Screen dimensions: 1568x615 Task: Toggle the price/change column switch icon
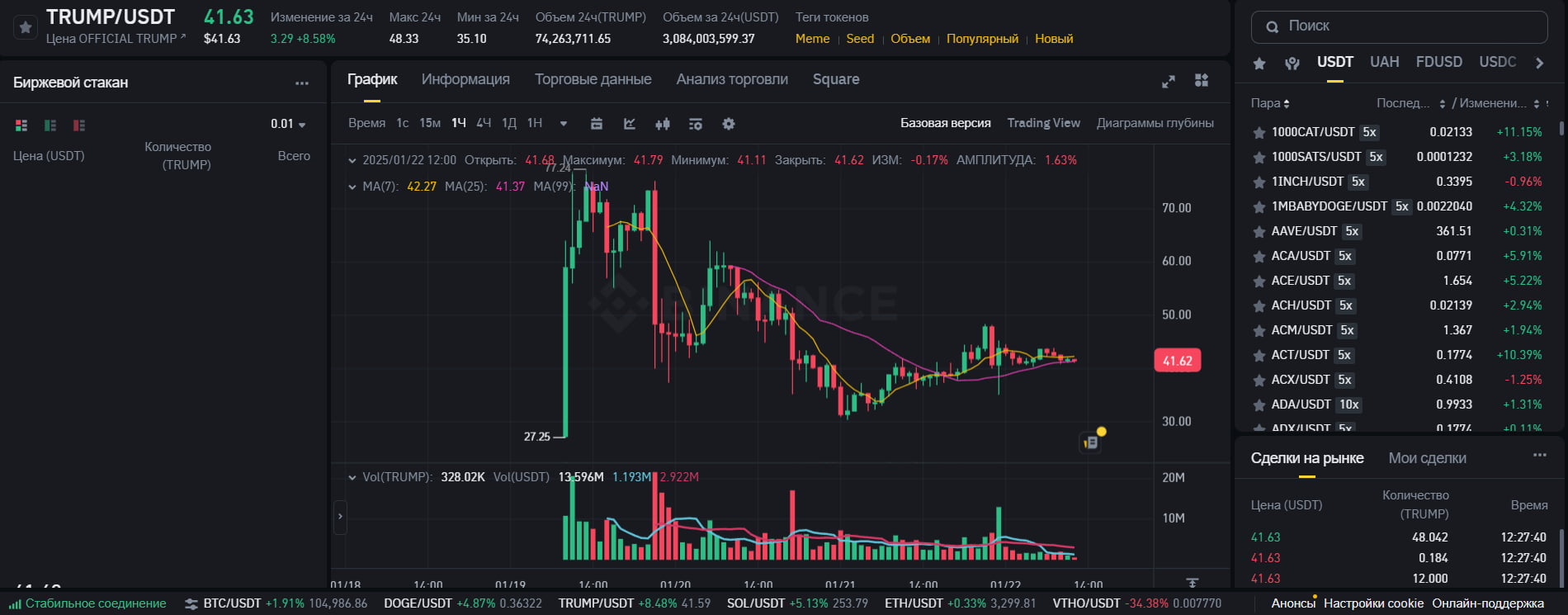tap(1547, 103)
